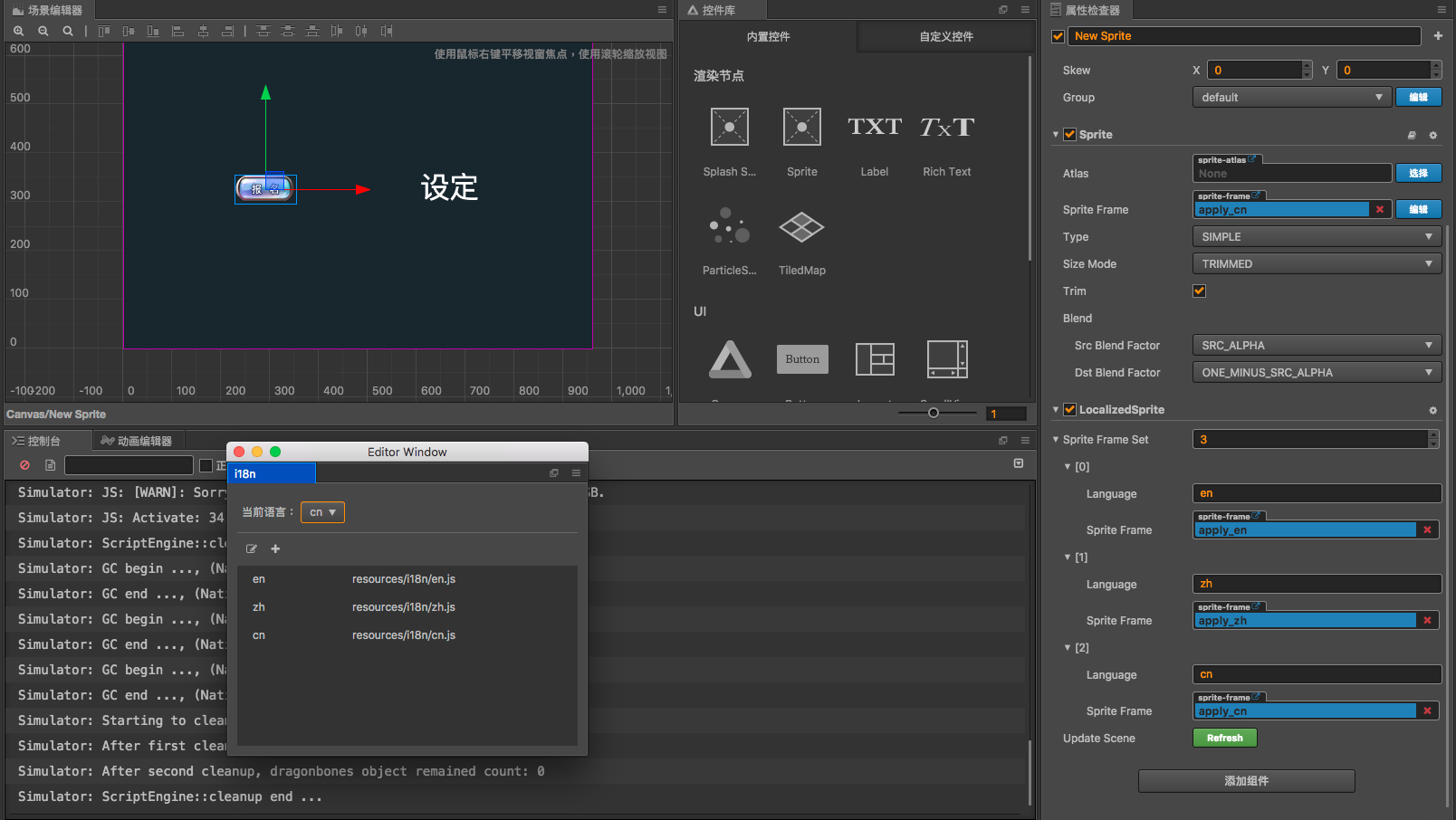Open the 动画编辑器 tab

(138, 441)
